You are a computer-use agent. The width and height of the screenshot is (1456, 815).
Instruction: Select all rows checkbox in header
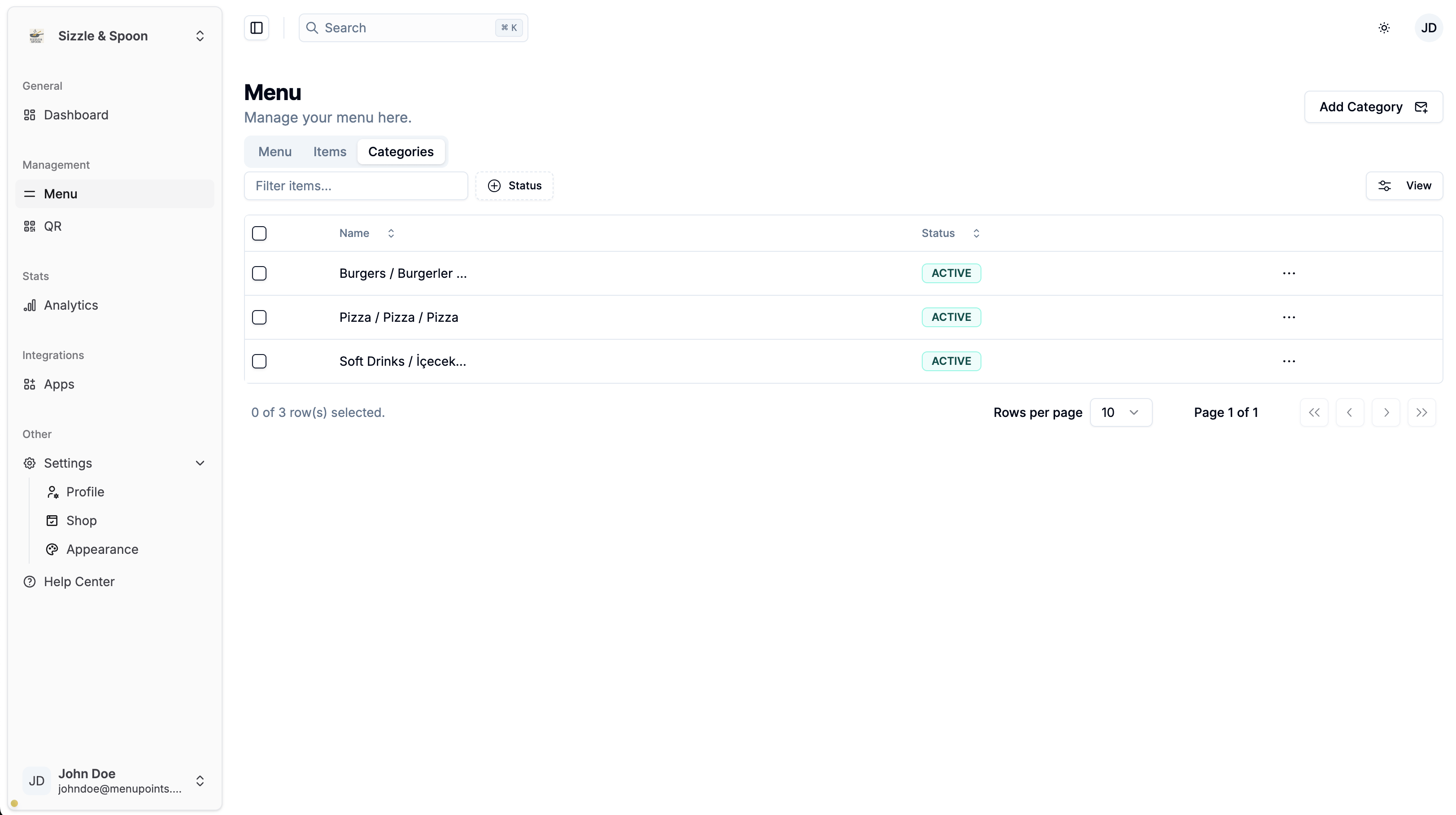click(x=259, y=233)
